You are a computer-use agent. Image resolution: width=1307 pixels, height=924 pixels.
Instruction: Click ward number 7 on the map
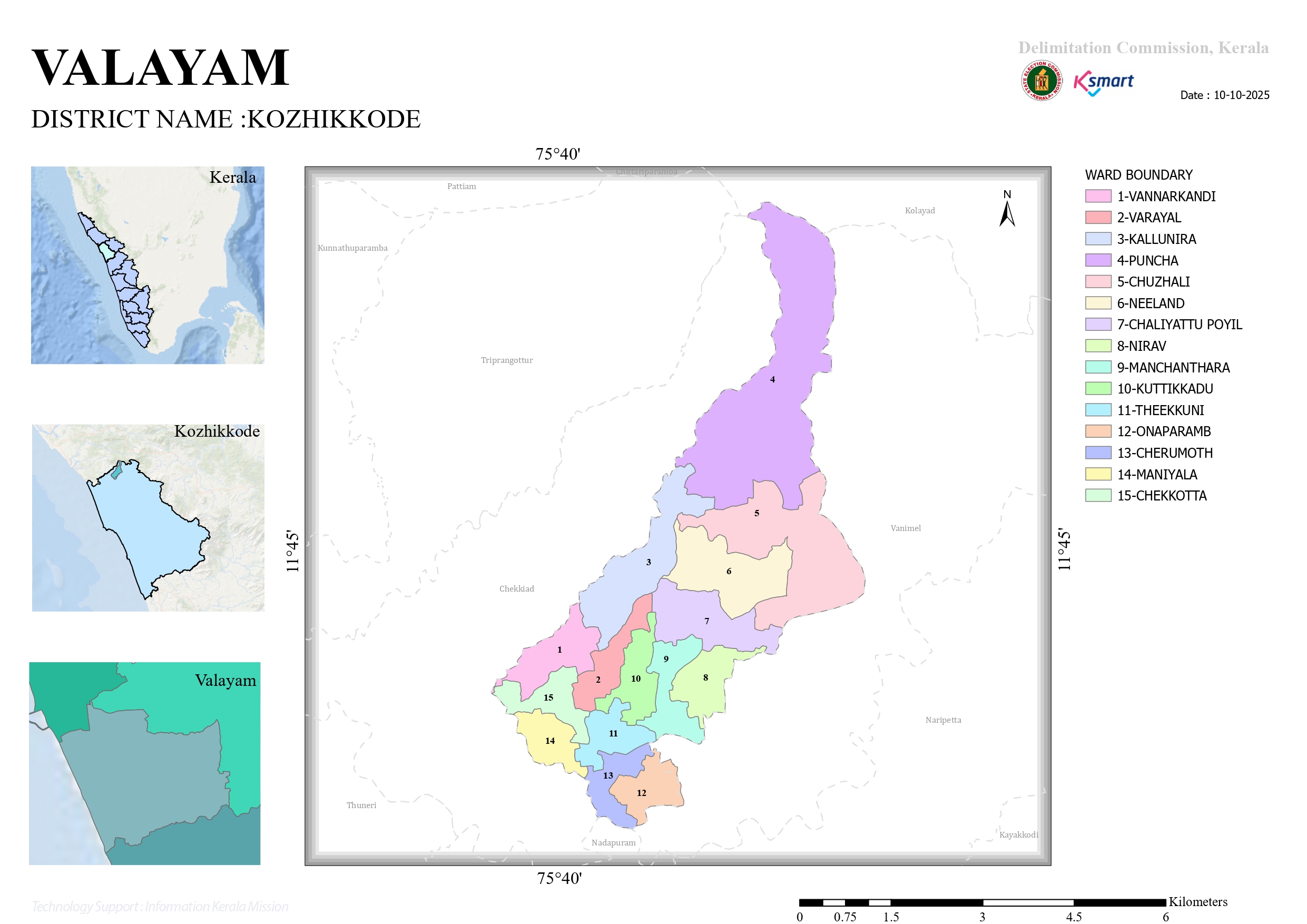706,622
